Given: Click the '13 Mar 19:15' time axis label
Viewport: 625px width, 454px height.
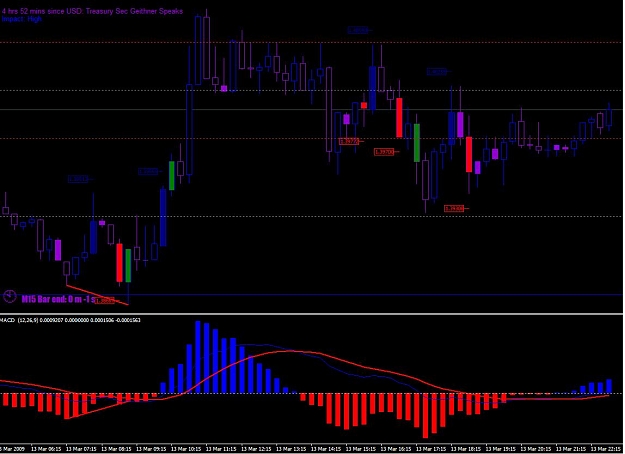Looking at the screenshot, I should point(501,449).
